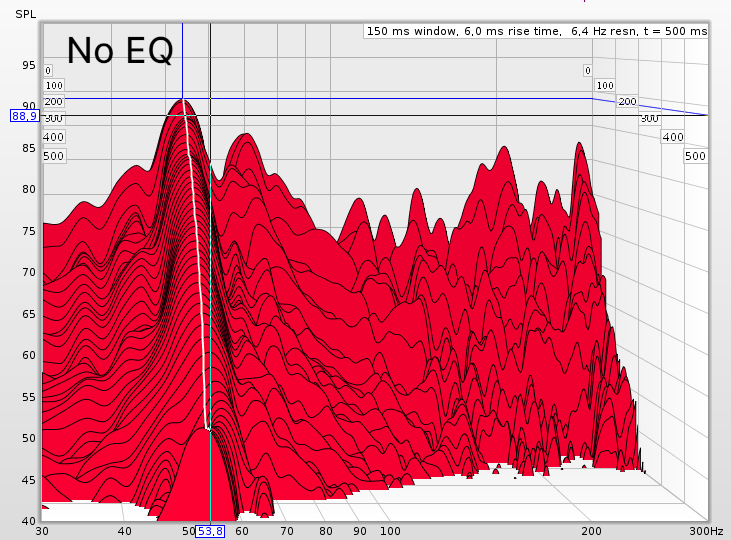Select the 150 ms window settings text

click(x=536, y=32)
